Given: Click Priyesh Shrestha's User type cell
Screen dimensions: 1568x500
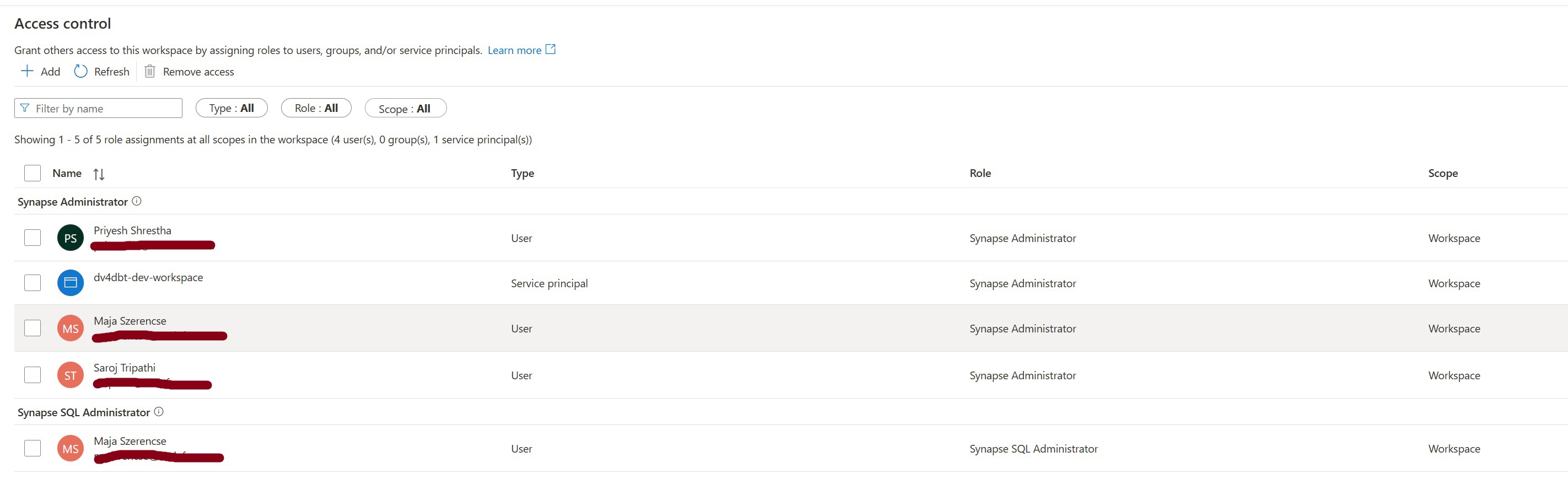Looking at the screenshot, I should 521,238.
